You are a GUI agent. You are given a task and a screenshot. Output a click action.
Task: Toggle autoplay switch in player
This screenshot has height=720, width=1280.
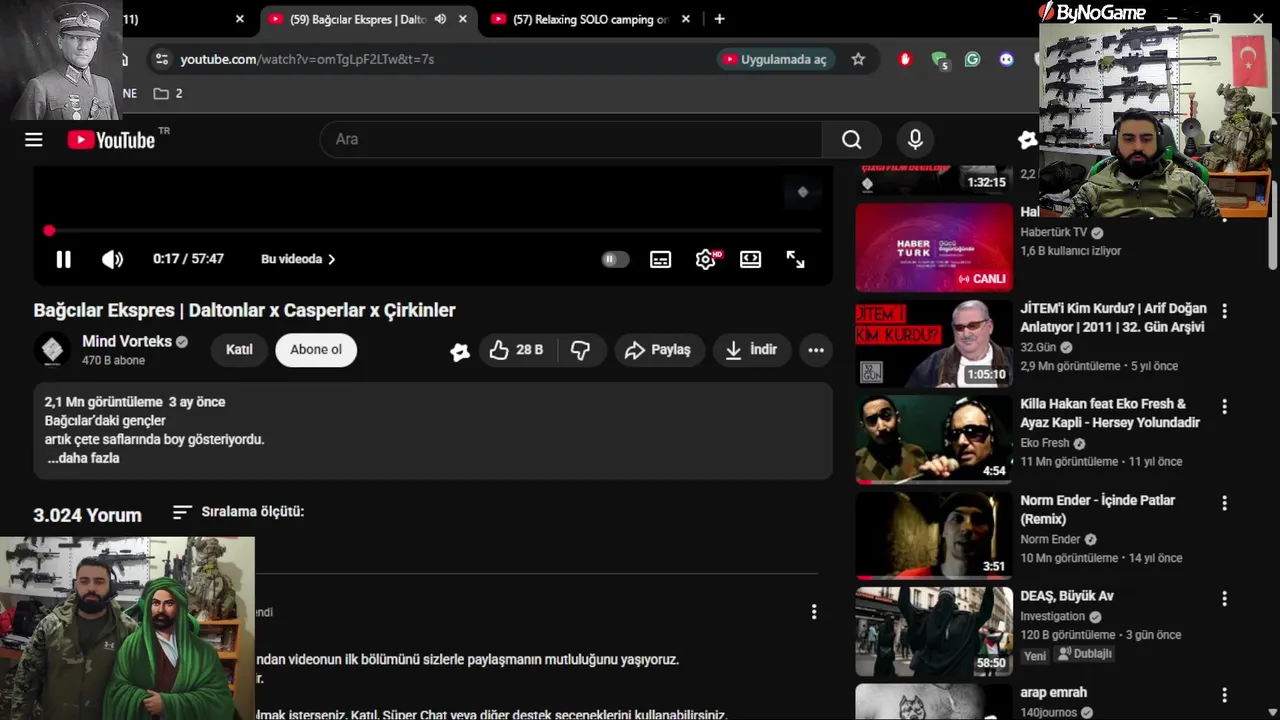click(615, 259)
